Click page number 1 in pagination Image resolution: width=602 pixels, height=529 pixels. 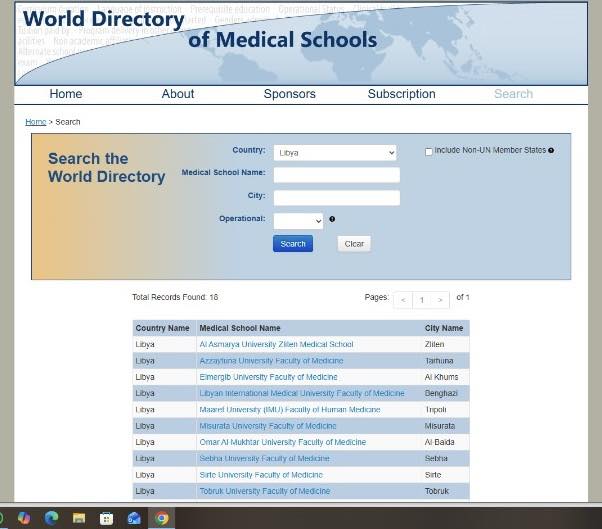tap(422, 300)
